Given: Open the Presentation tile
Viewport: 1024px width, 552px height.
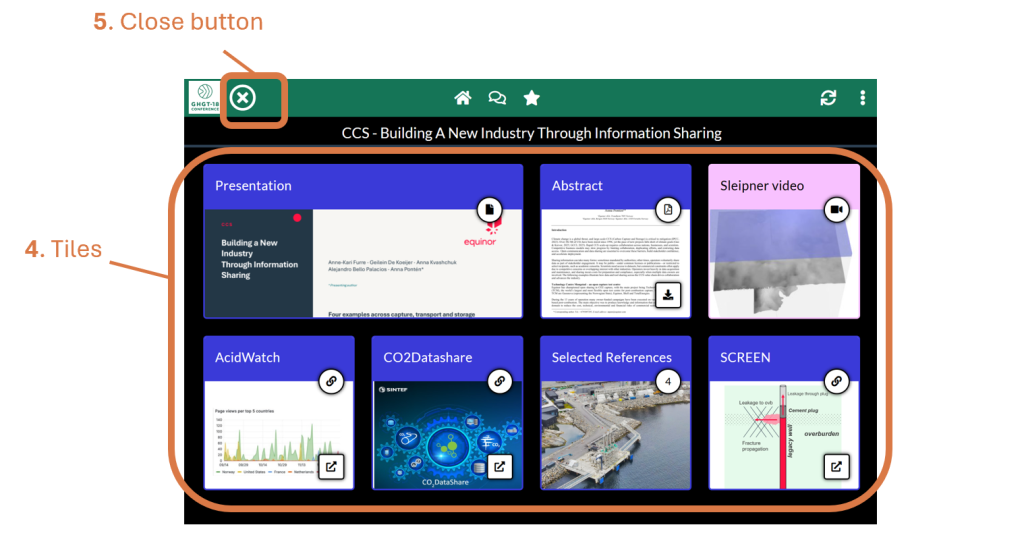Looking at the screenshot, I should point(363,241).
